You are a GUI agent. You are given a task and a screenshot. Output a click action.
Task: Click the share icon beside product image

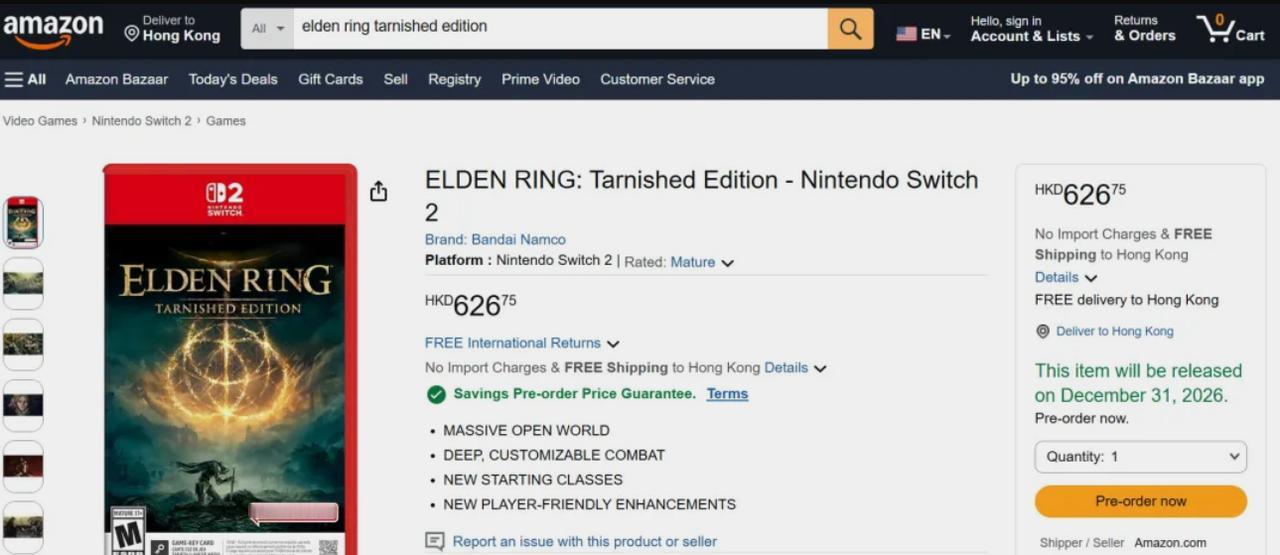(378, 191)
